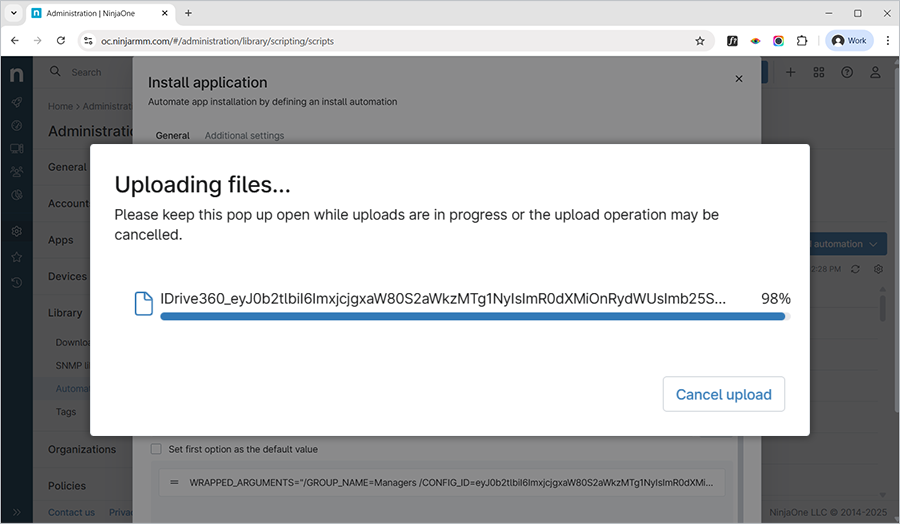Open a new Chrome tab

(188, 13)
